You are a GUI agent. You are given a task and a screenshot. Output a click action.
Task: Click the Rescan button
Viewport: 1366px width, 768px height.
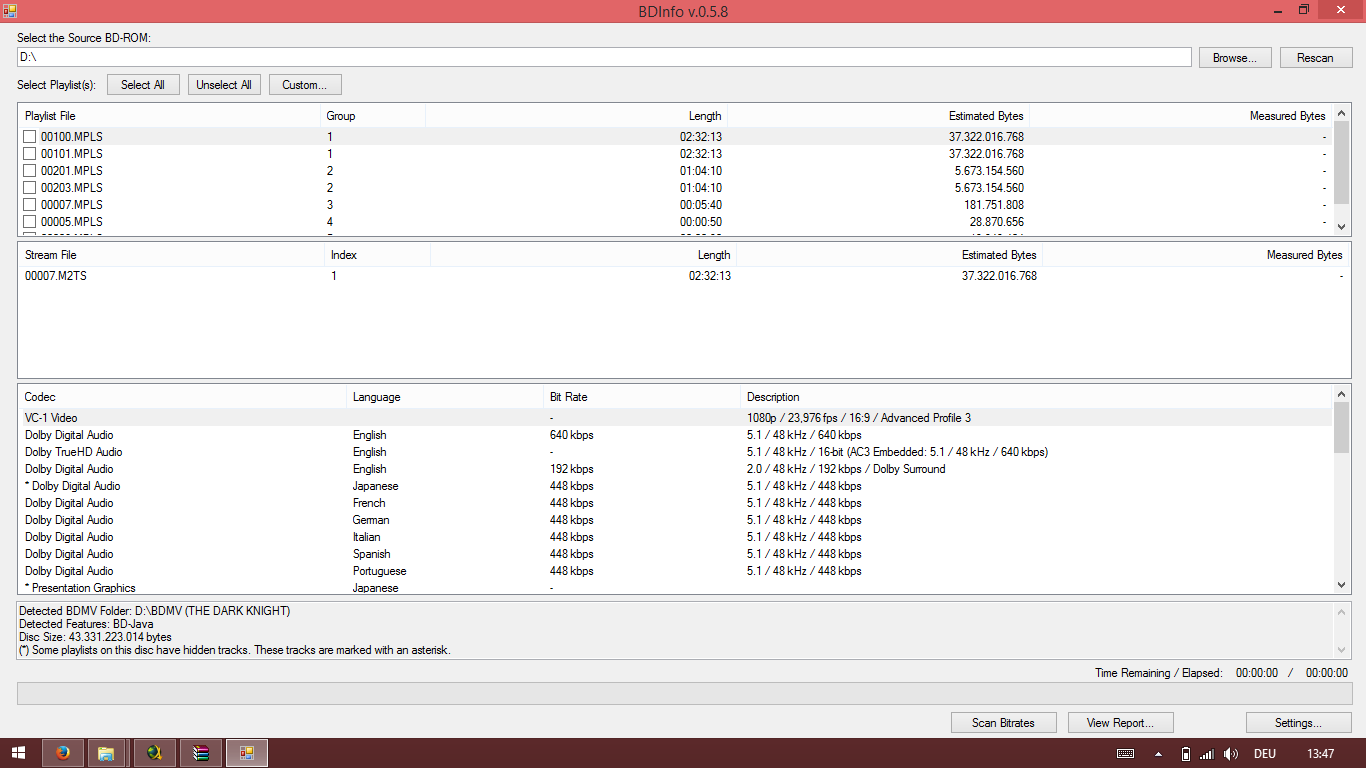(x=1316, y=58)
